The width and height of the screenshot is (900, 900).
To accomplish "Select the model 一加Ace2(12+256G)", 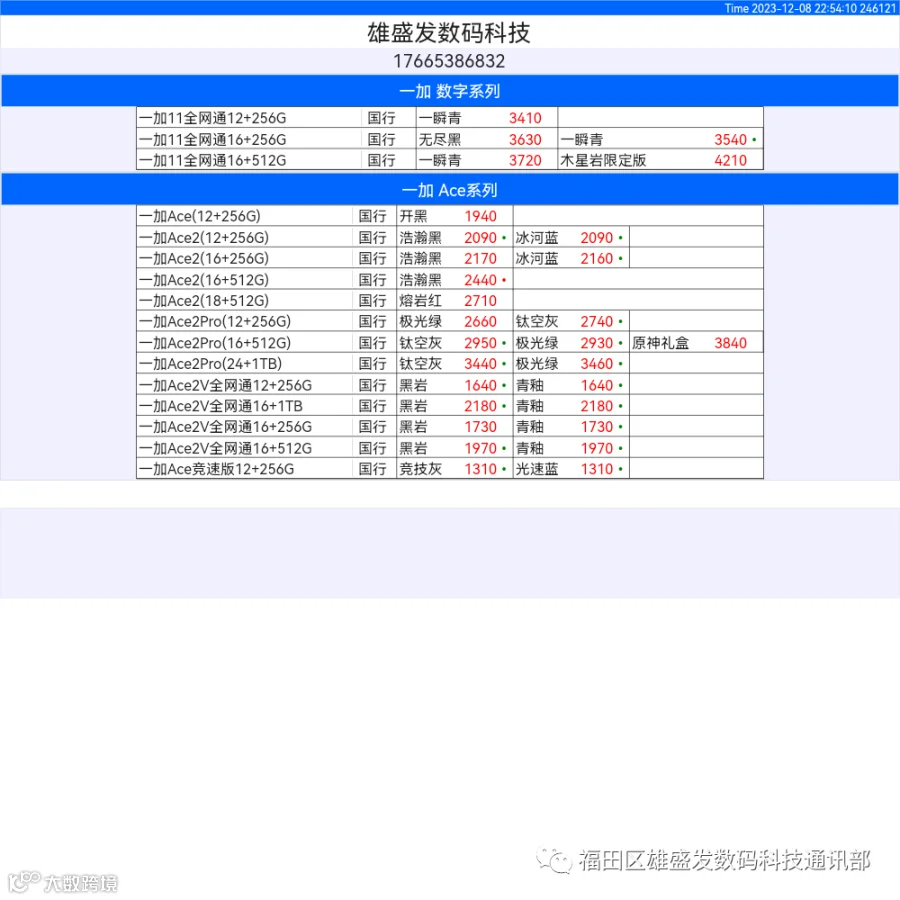I will [204, 238].
